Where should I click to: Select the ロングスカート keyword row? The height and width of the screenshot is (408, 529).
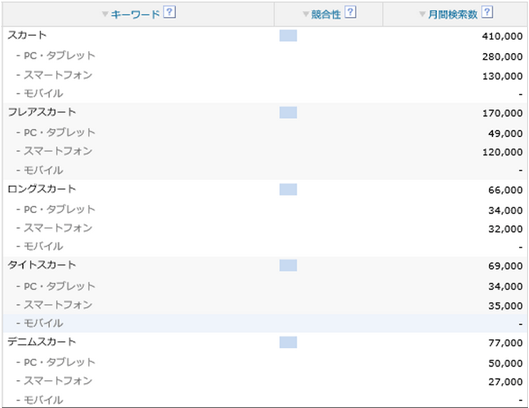(264, 190)
